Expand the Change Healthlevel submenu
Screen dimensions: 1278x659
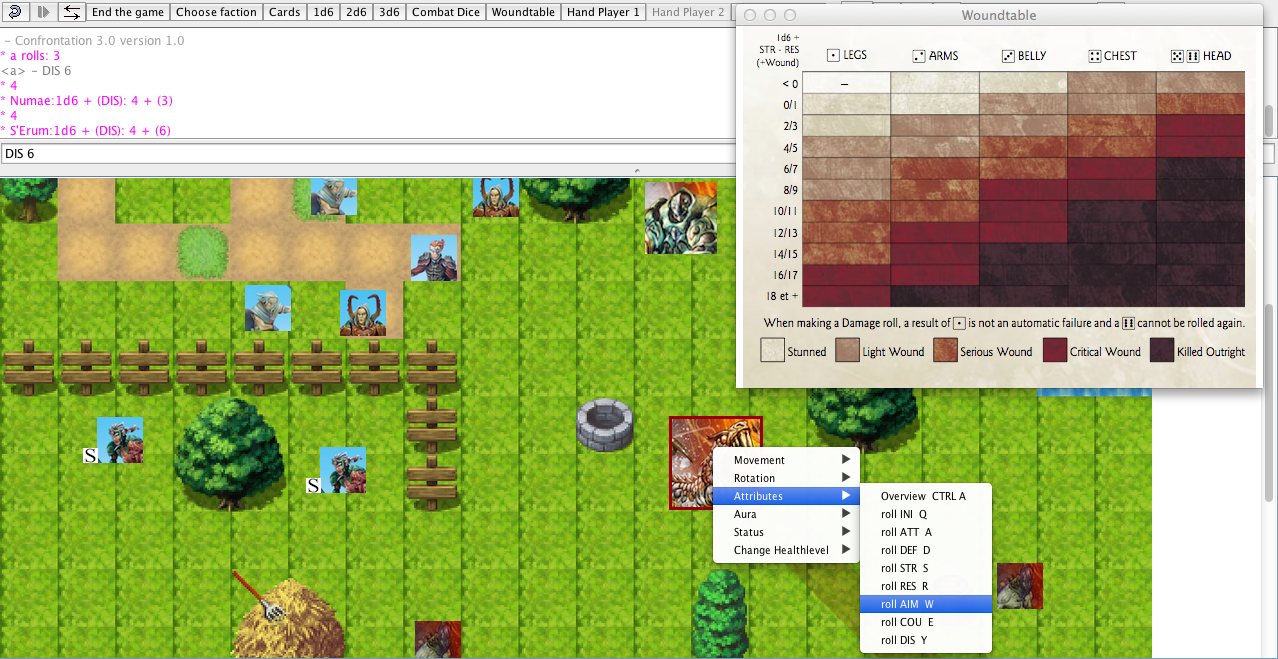pos(785,550)
